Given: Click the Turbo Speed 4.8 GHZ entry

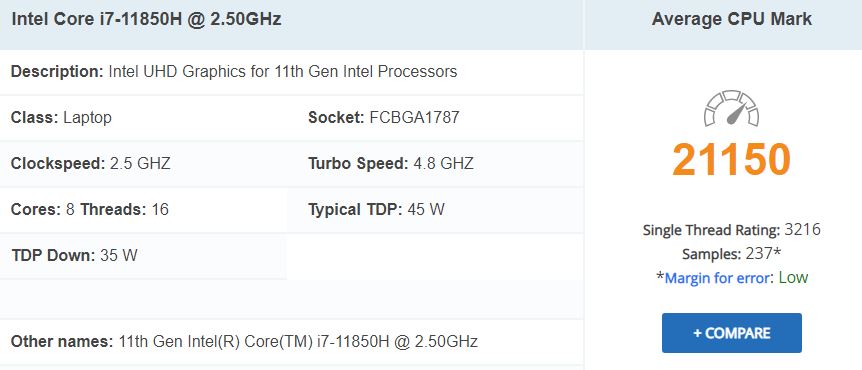Looking at the screenshot, I should coord(391,163).
